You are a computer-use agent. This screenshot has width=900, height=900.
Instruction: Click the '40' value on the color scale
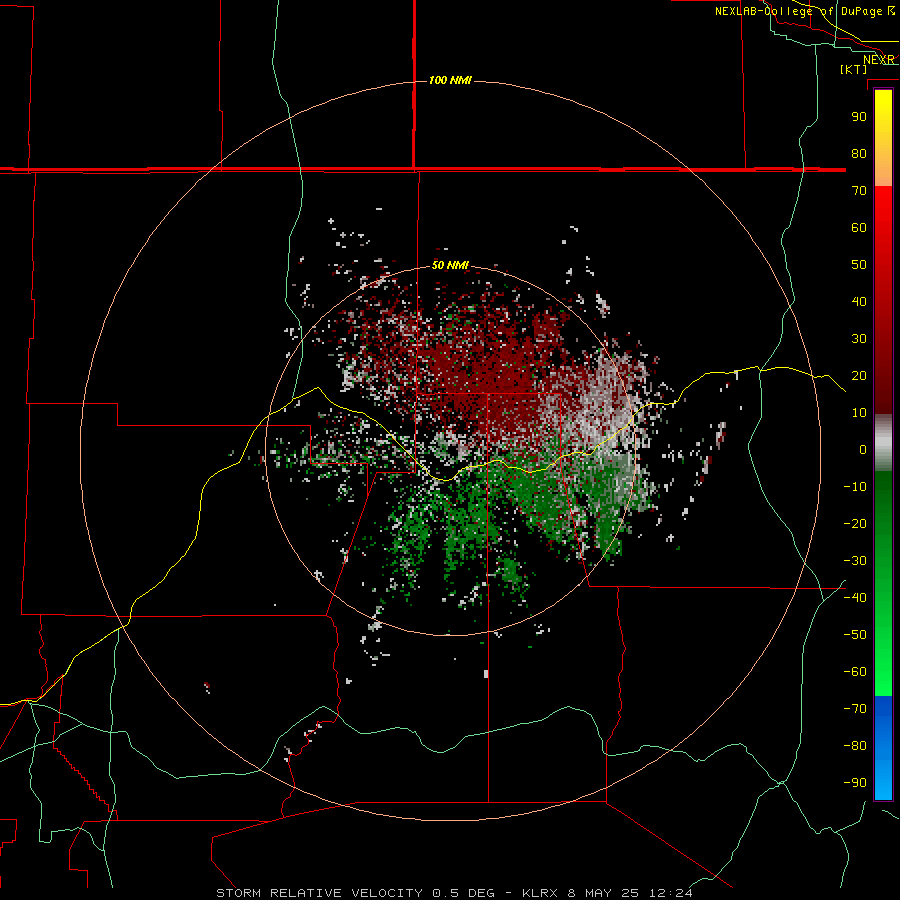click(859, 302)
